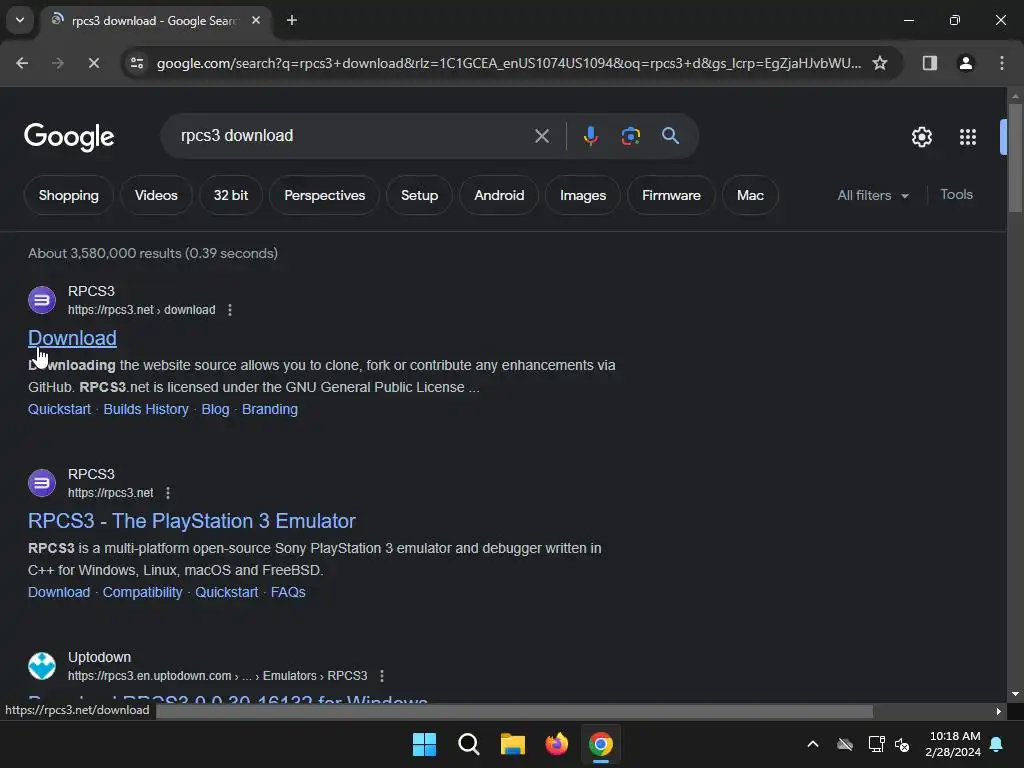1024x768 pixels.
Task: Open the Compatibility sitelink
Action: coord(142,592)
